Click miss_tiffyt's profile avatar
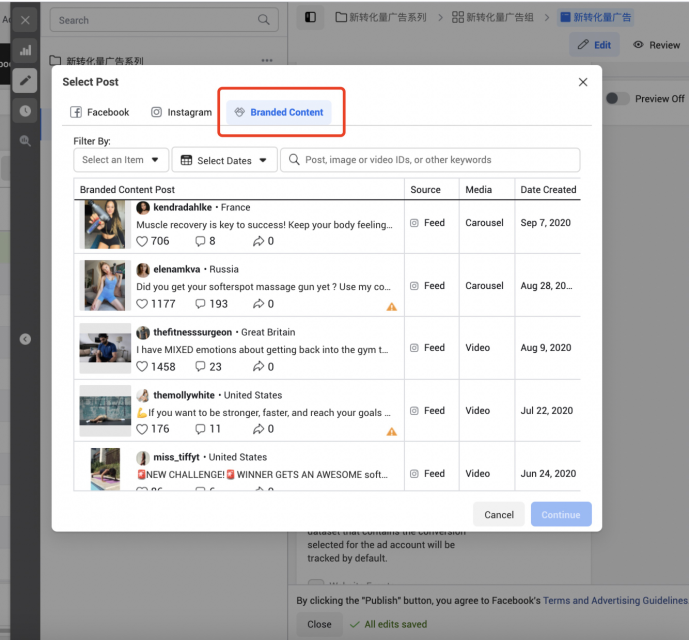This screenshot has width=689, height=640. point(143,457)
